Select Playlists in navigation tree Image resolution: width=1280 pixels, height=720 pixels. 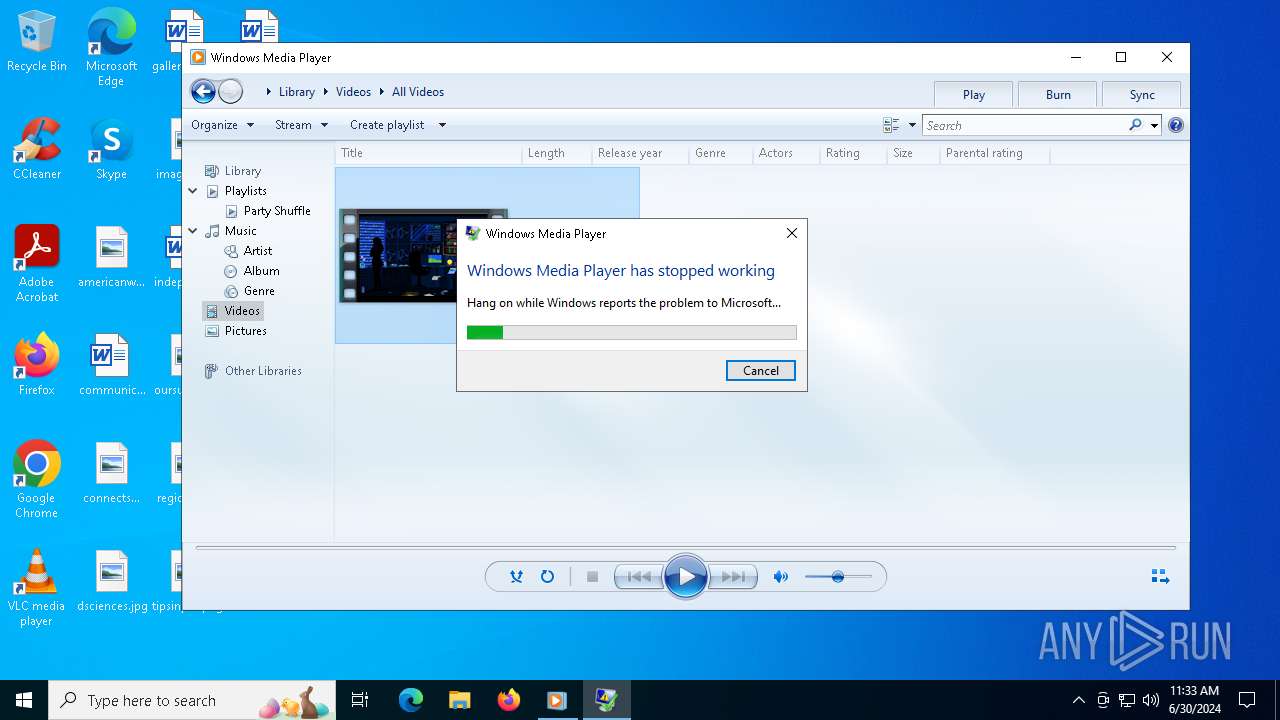click(245, 191)
